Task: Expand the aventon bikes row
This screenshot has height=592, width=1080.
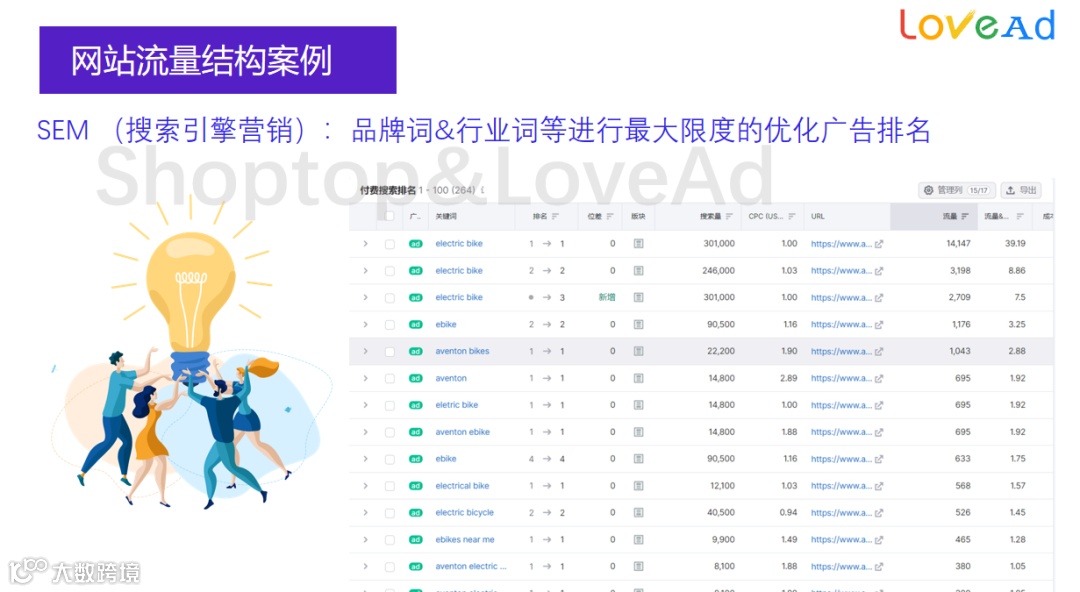Action: point(366,351)
